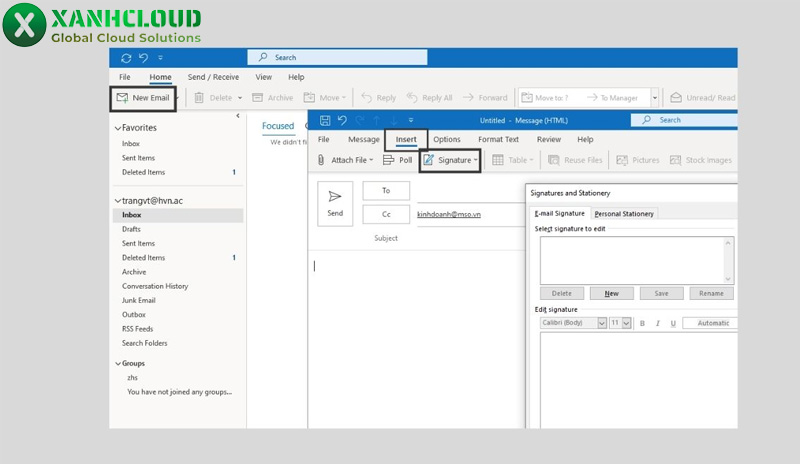Open the Automatic font color dropdown
This screenshot has width=800, height=464.
click(x=710, y=323)
